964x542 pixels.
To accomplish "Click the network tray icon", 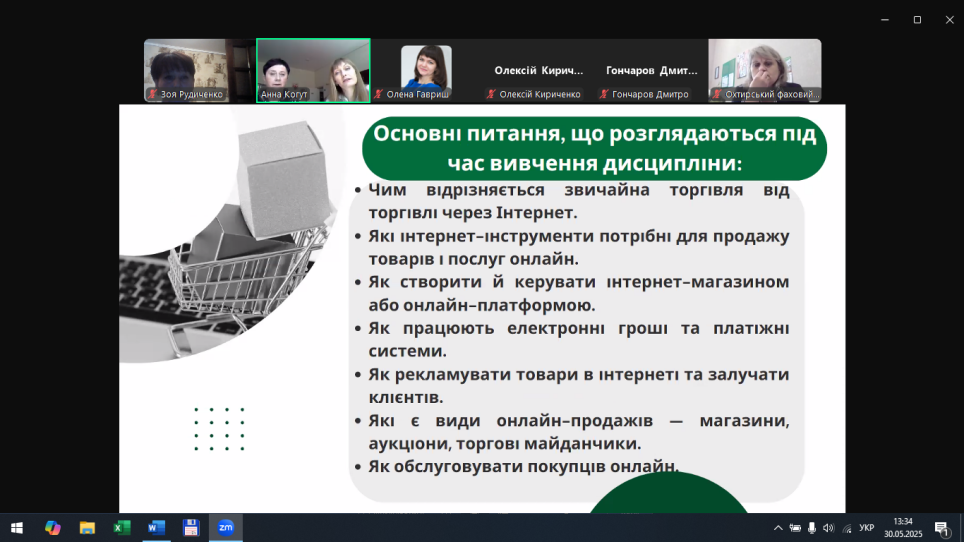I will coord(846,527).
